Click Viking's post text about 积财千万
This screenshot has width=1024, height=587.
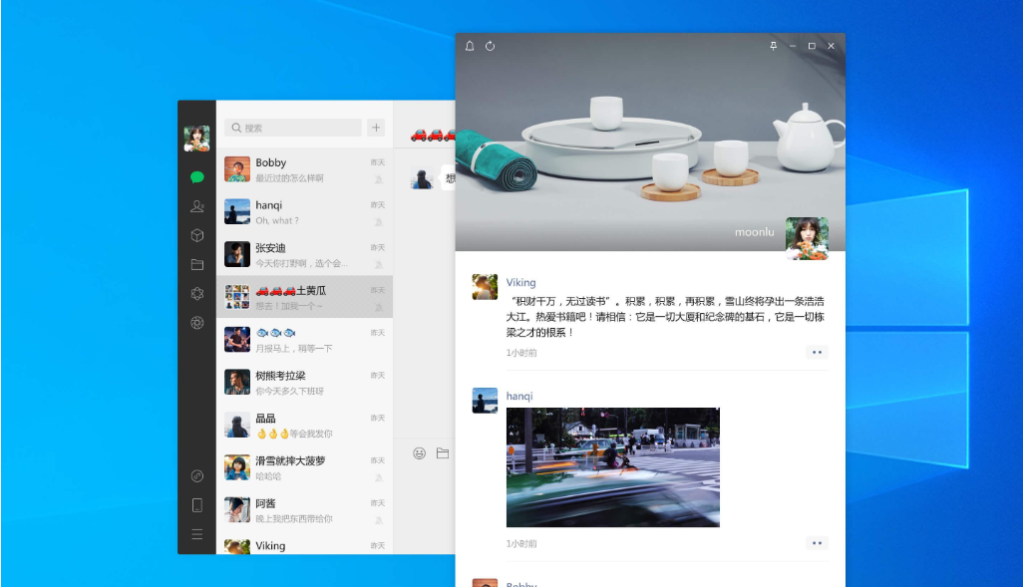(x=665, y=317)
